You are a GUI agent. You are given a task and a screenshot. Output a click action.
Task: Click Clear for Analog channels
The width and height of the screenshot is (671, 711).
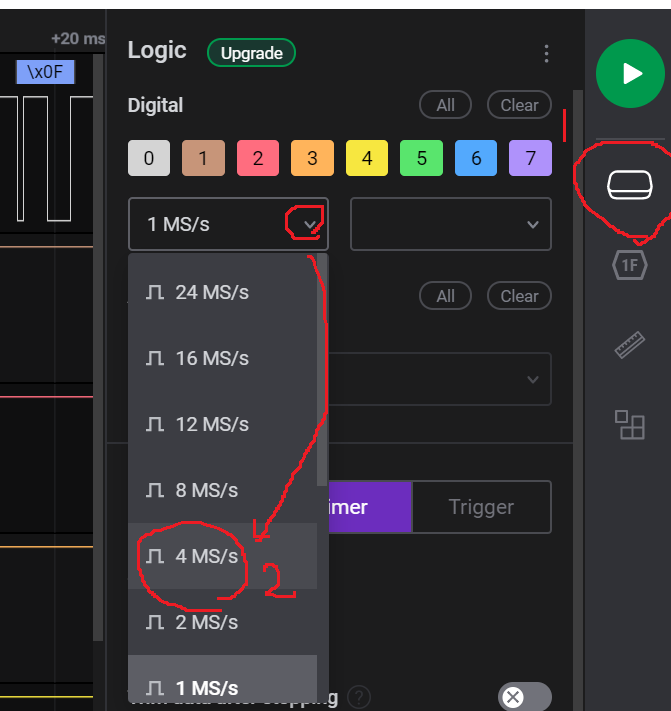[519, 296]
